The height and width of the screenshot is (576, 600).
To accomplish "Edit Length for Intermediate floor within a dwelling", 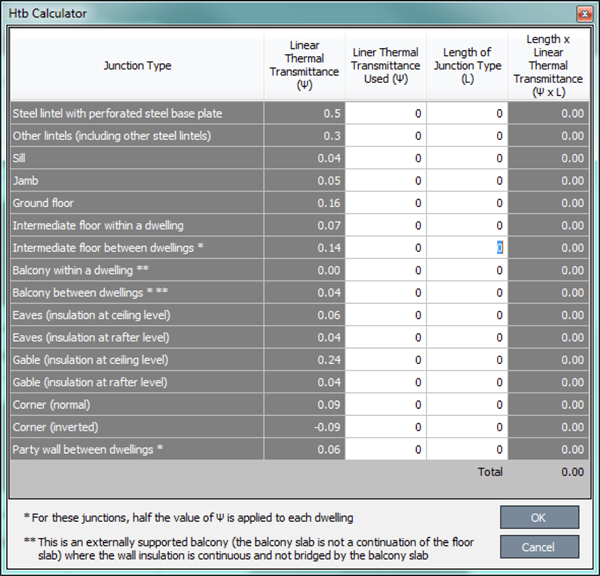I will tap(467, 225).
